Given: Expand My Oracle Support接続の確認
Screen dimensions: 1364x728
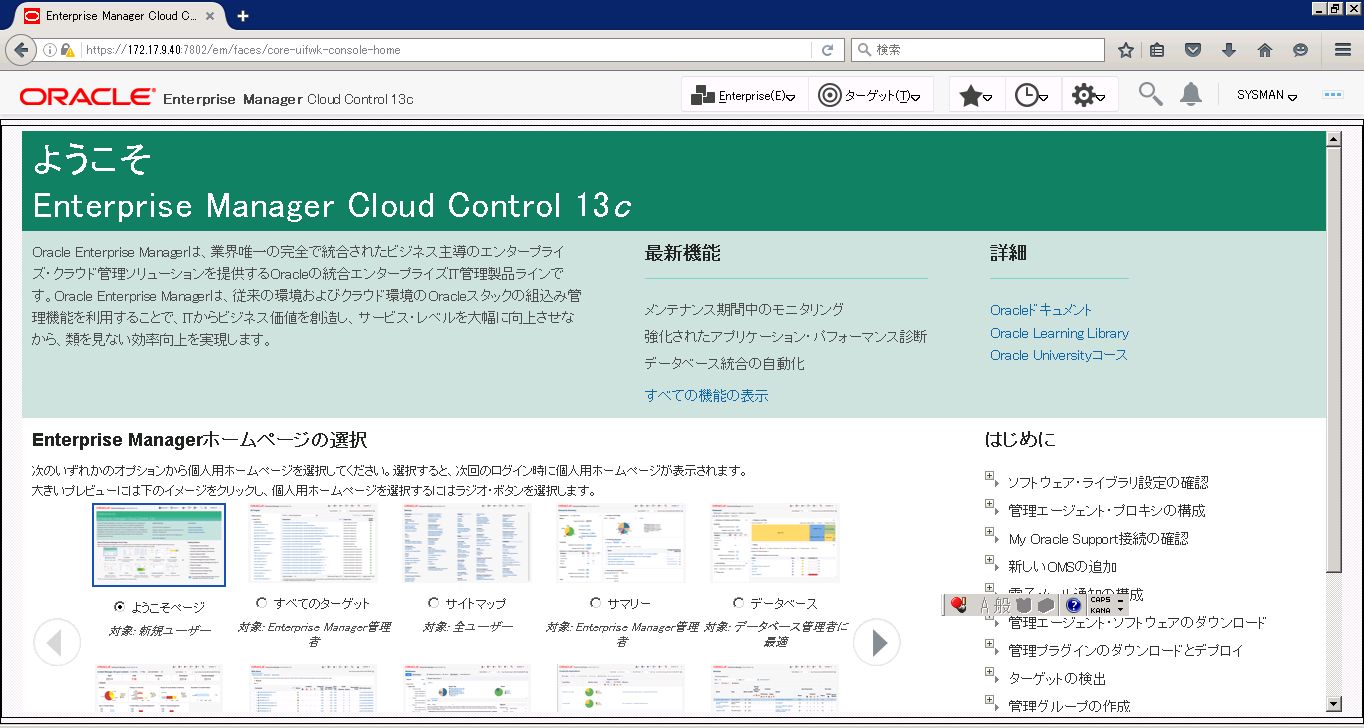Looking at the screenshot, I should pyautogui.click(x=990, y=533).
